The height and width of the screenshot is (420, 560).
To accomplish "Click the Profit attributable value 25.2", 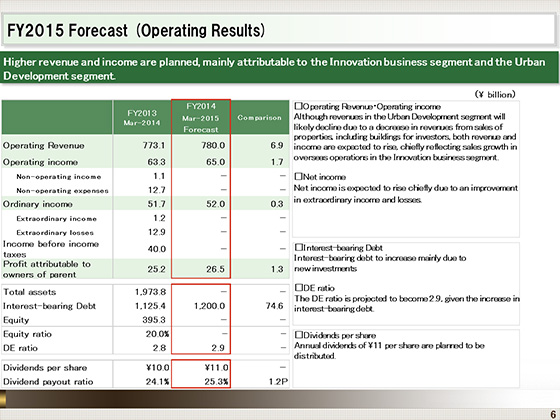I will (x=156, y=269).
